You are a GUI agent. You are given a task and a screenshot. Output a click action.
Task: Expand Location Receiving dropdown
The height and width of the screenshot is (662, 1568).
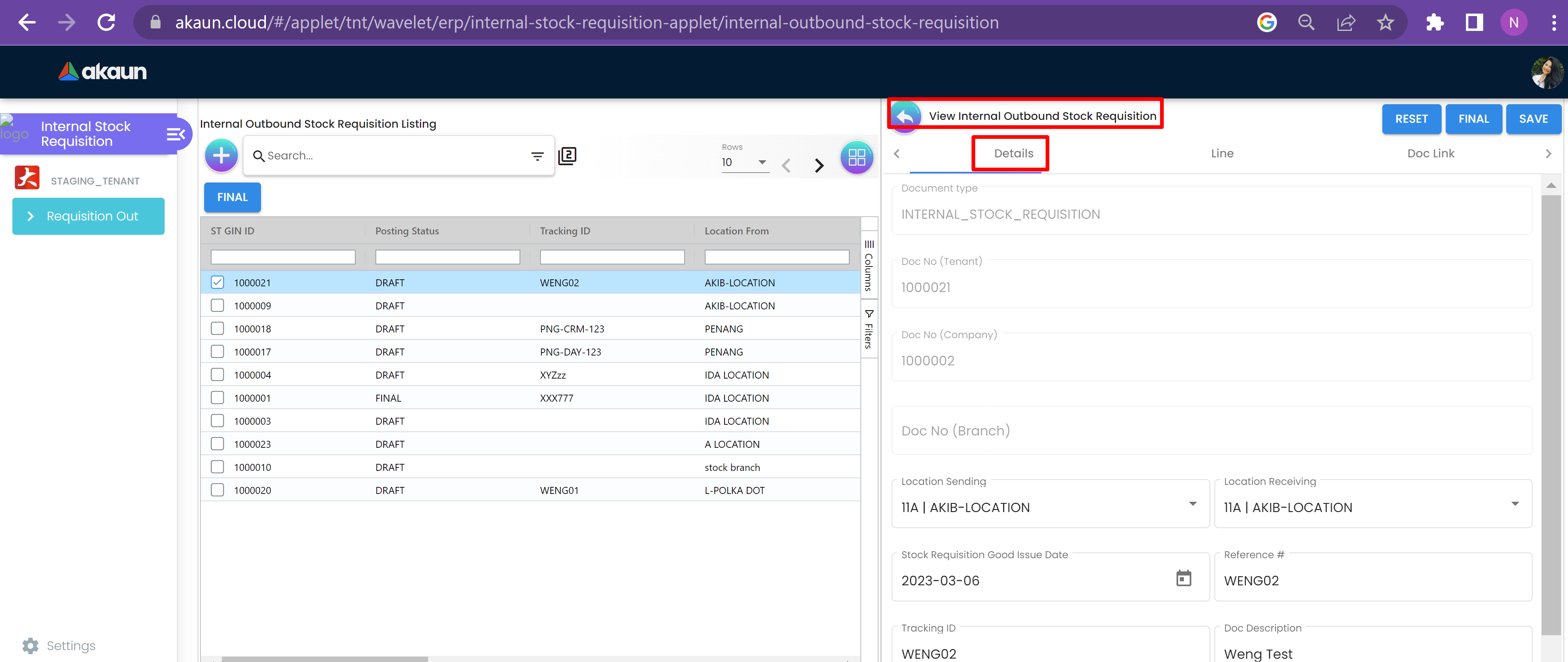(1514, 504)
